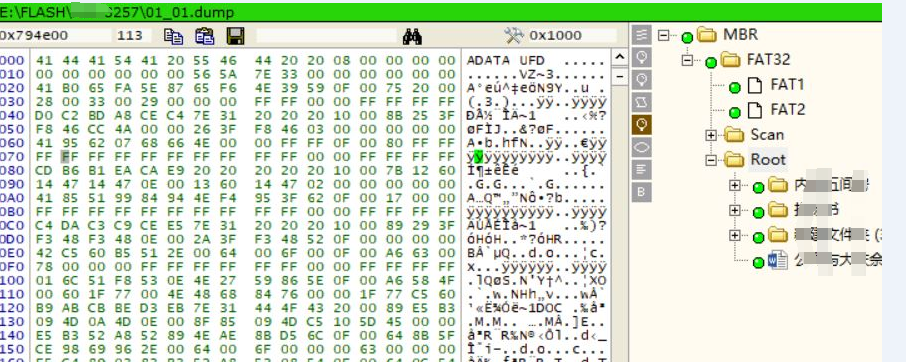Click the binoculars search icon
This screenshot has width=906, height=362.
pos(412,36)
